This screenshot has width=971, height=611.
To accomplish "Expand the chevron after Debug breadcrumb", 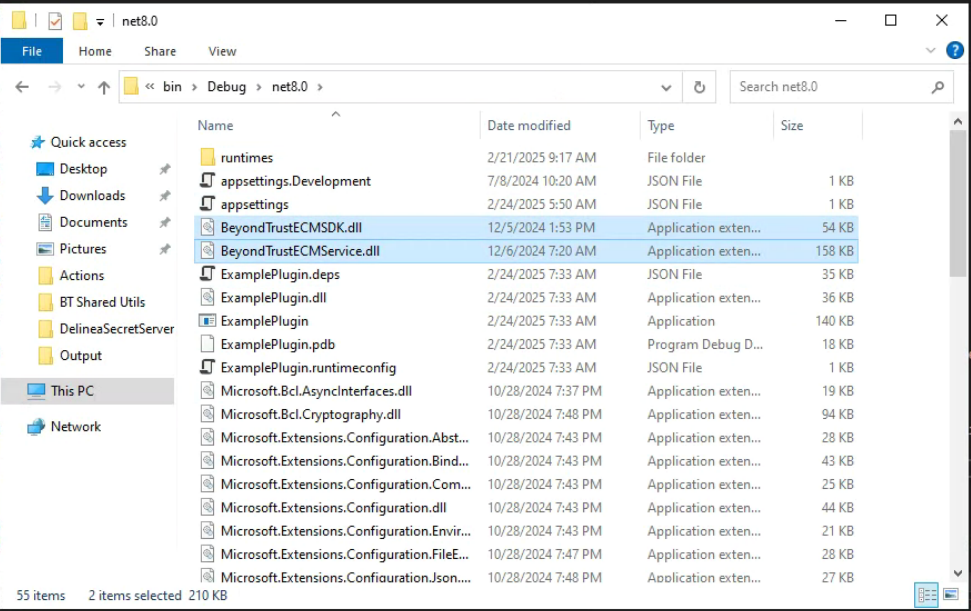I will pos(259,87).
